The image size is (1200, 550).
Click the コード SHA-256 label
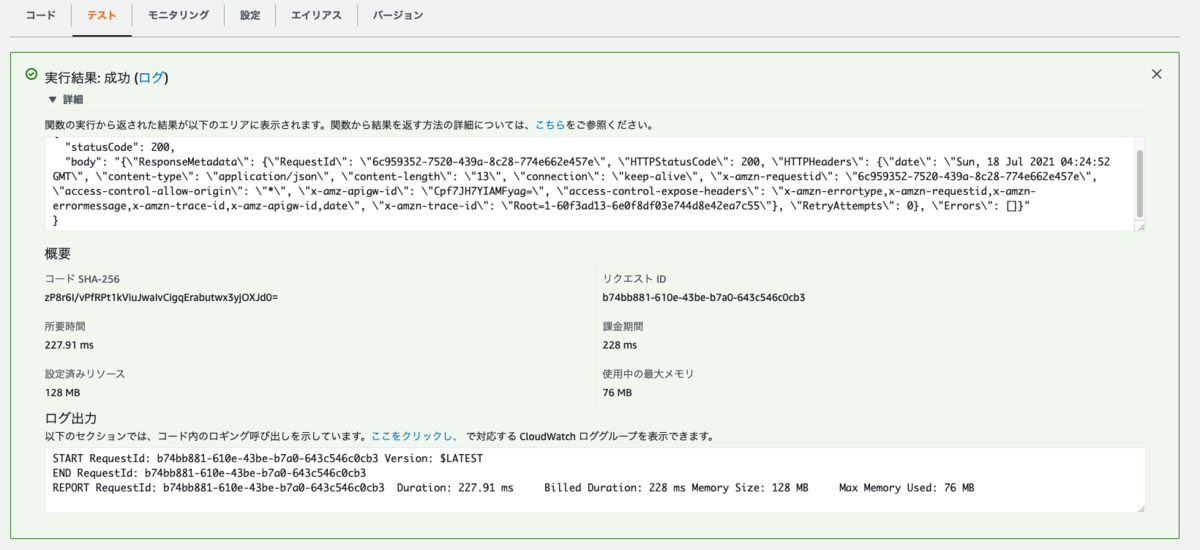(83, 278)
